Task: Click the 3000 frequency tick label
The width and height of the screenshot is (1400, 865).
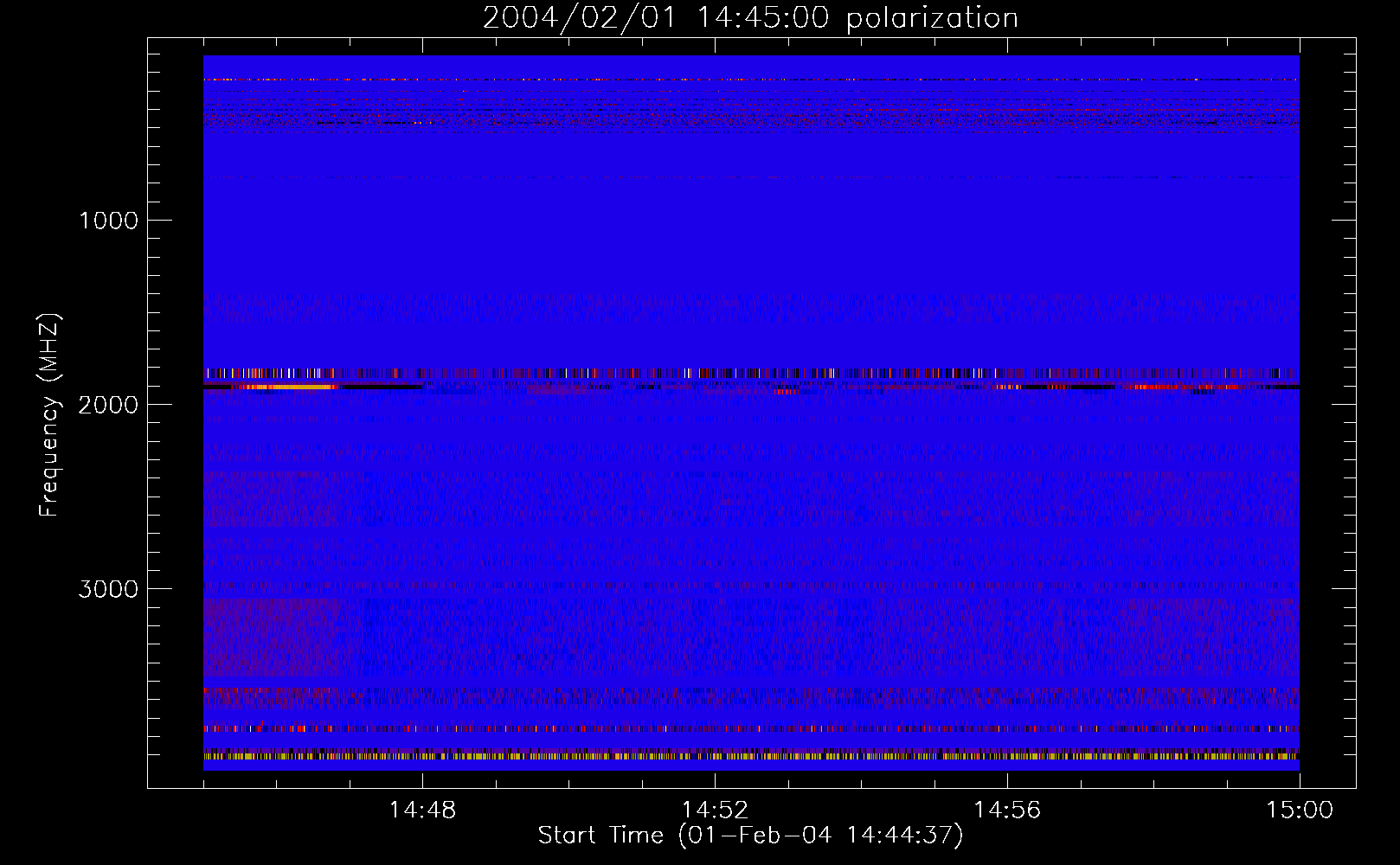Action: 108,589
